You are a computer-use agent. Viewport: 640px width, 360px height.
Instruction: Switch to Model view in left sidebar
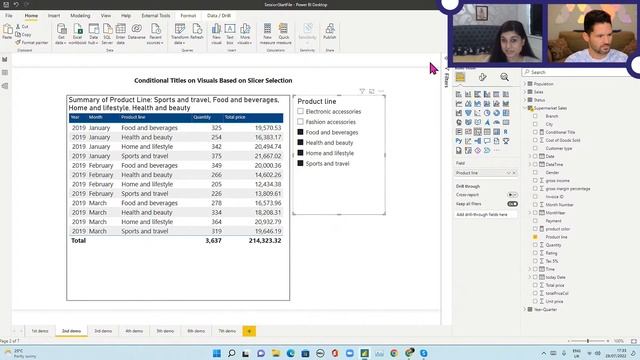[x=5, y=86]
